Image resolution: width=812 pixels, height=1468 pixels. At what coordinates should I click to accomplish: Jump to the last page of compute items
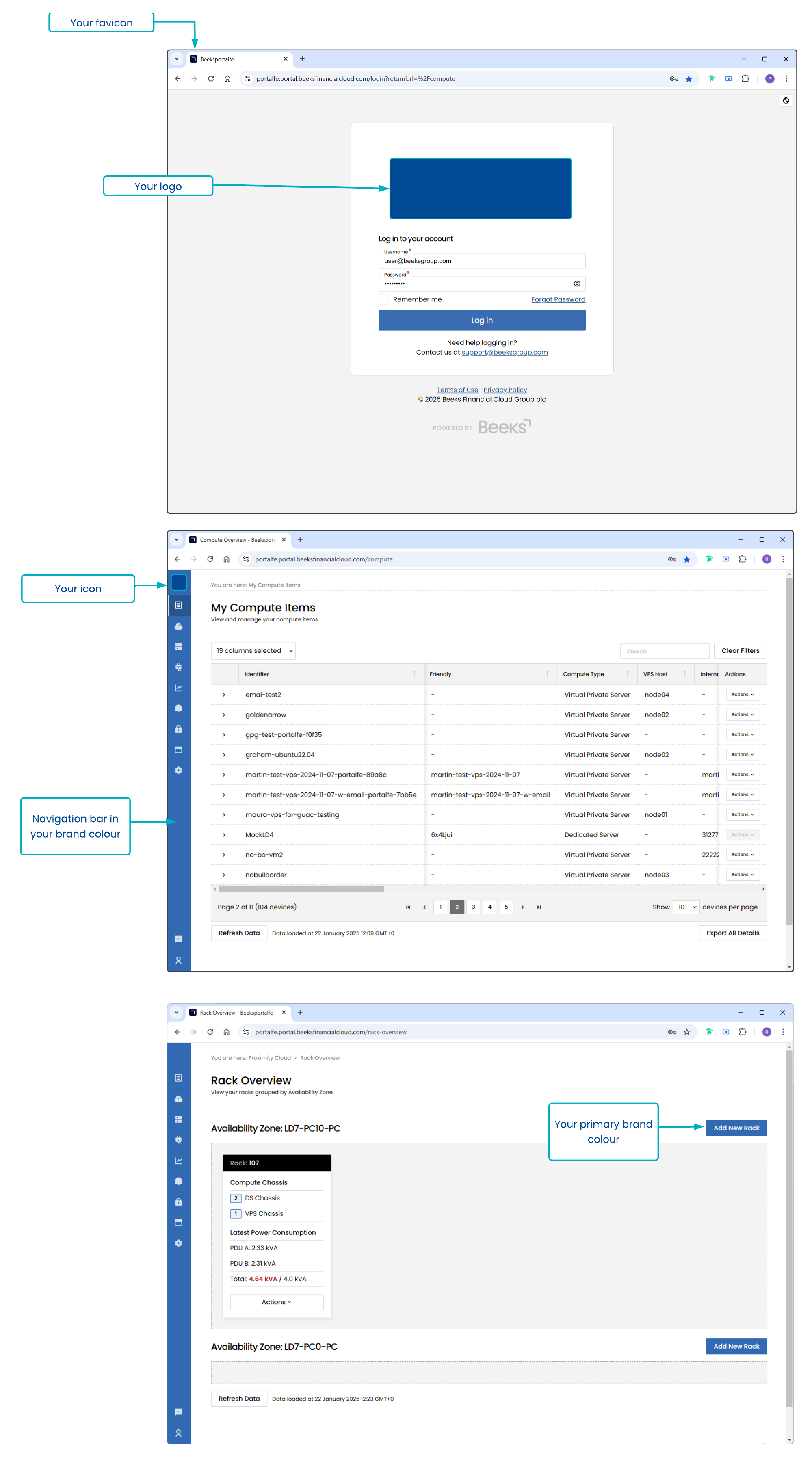click(539, 907)
